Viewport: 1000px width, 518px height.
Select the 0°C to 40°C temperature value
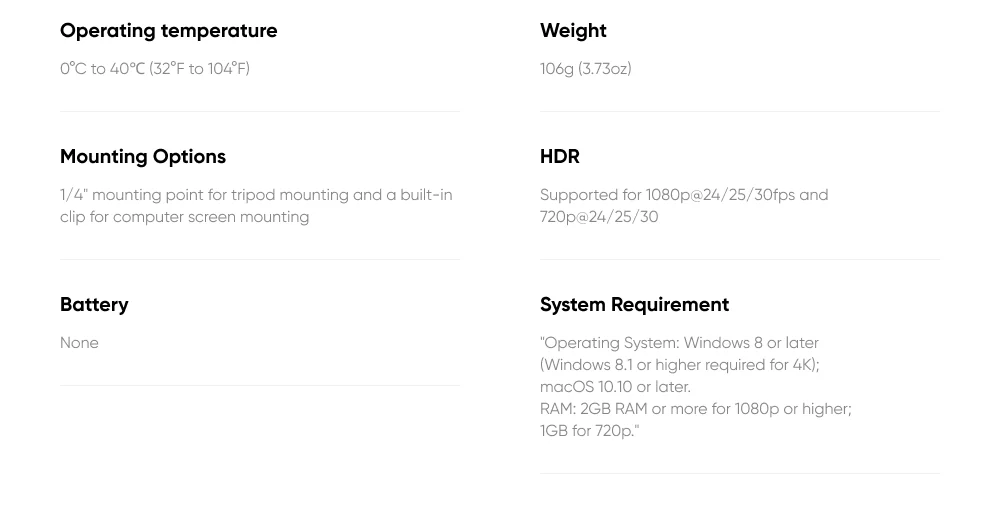click(155, 69)
